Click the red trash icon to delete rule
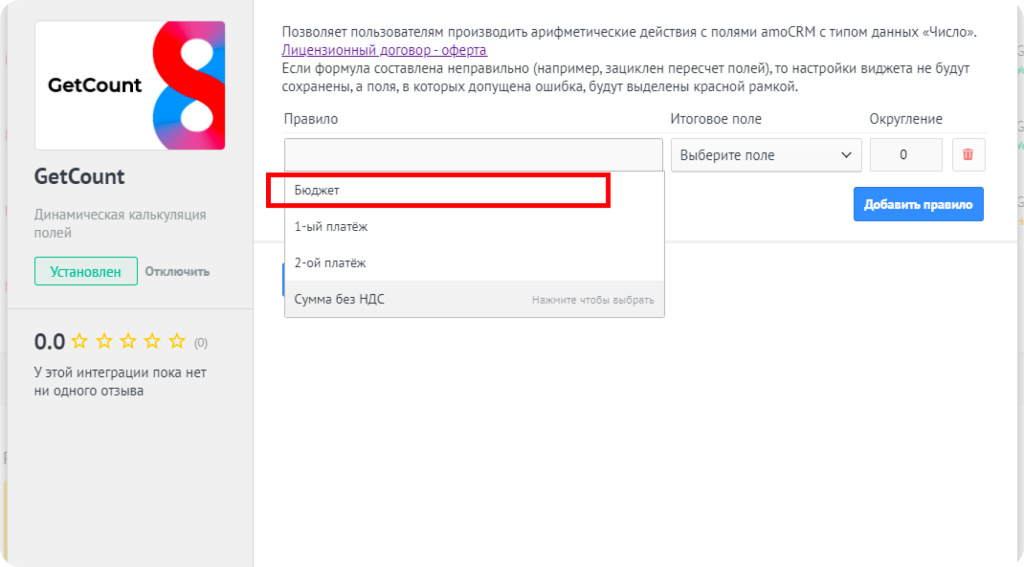The image size is (1024, 567). (x=967, y=155)
